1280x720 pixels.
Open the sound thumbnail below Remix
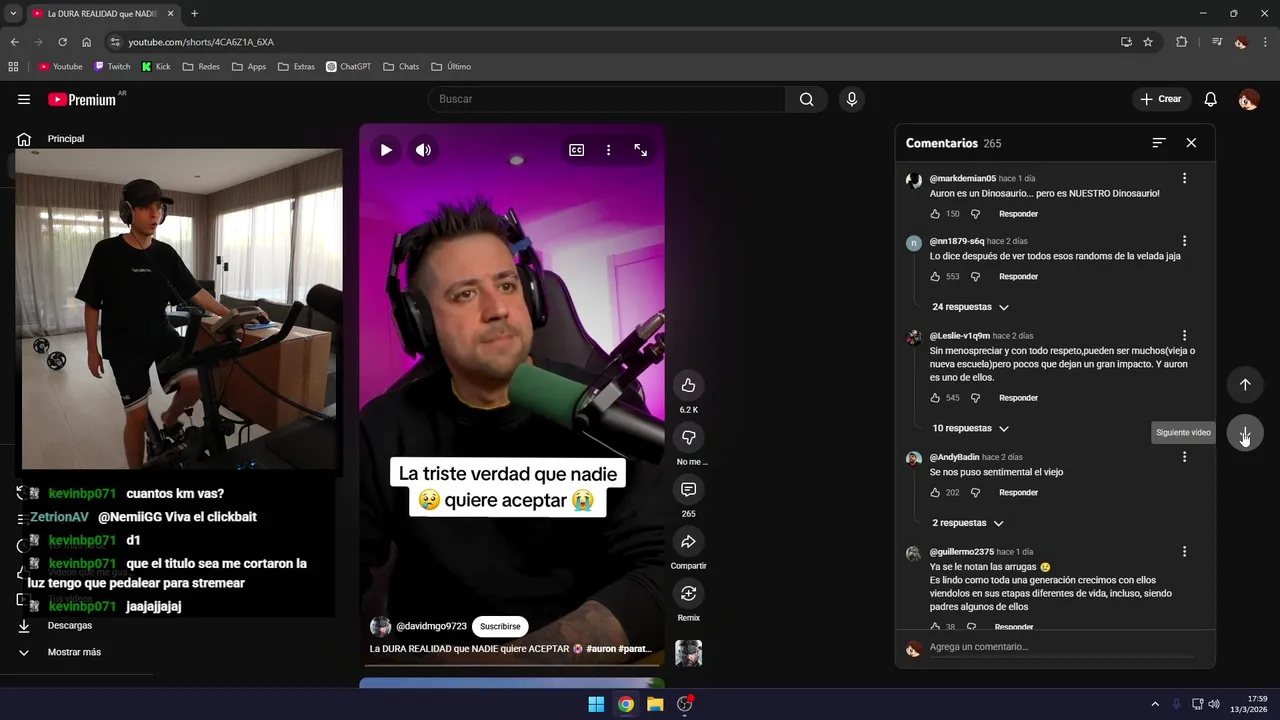(688, 653)
